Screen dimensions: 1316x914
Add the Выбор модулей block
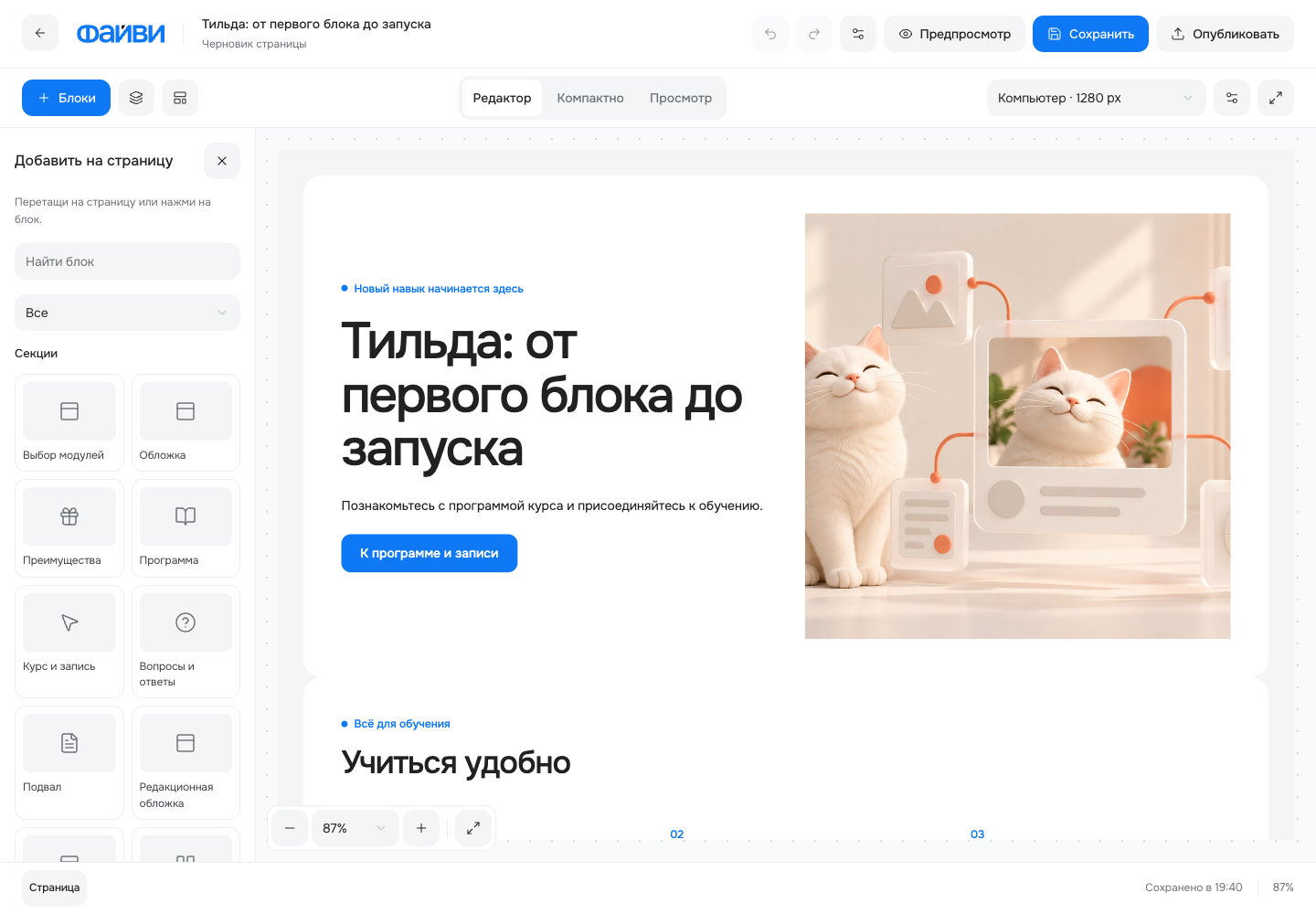69,422
